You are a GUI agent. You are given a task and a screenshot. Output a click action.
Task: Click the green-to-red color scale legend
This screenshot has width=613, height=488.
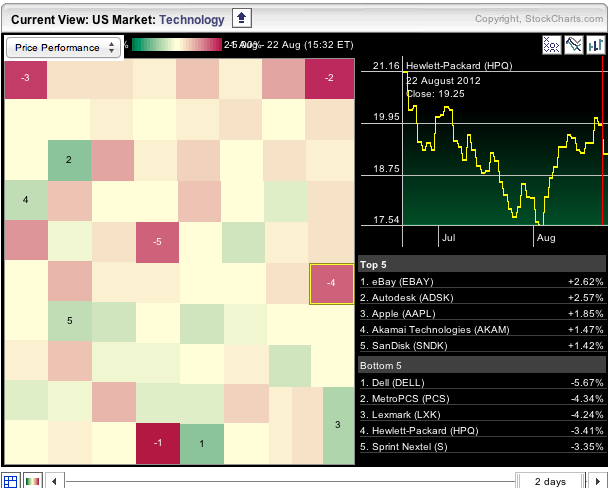tap(177, 45)
